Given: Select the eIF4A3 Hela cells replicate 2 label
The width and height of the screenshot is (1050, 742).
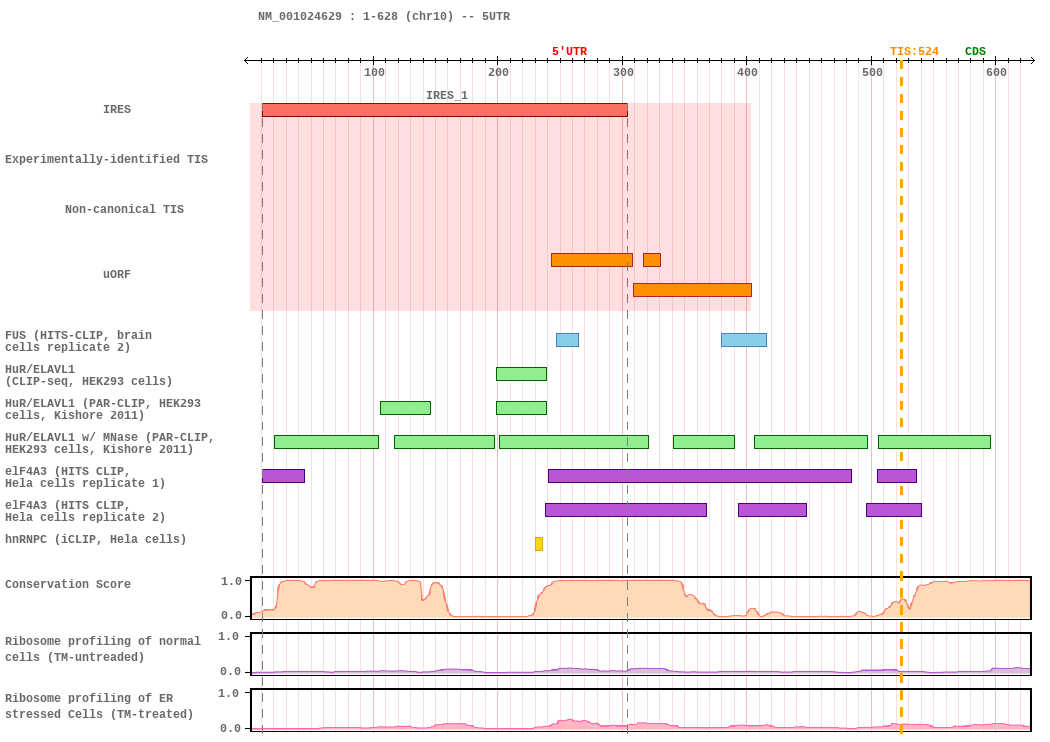Looking at the screenshot, I should coord(85,512).
